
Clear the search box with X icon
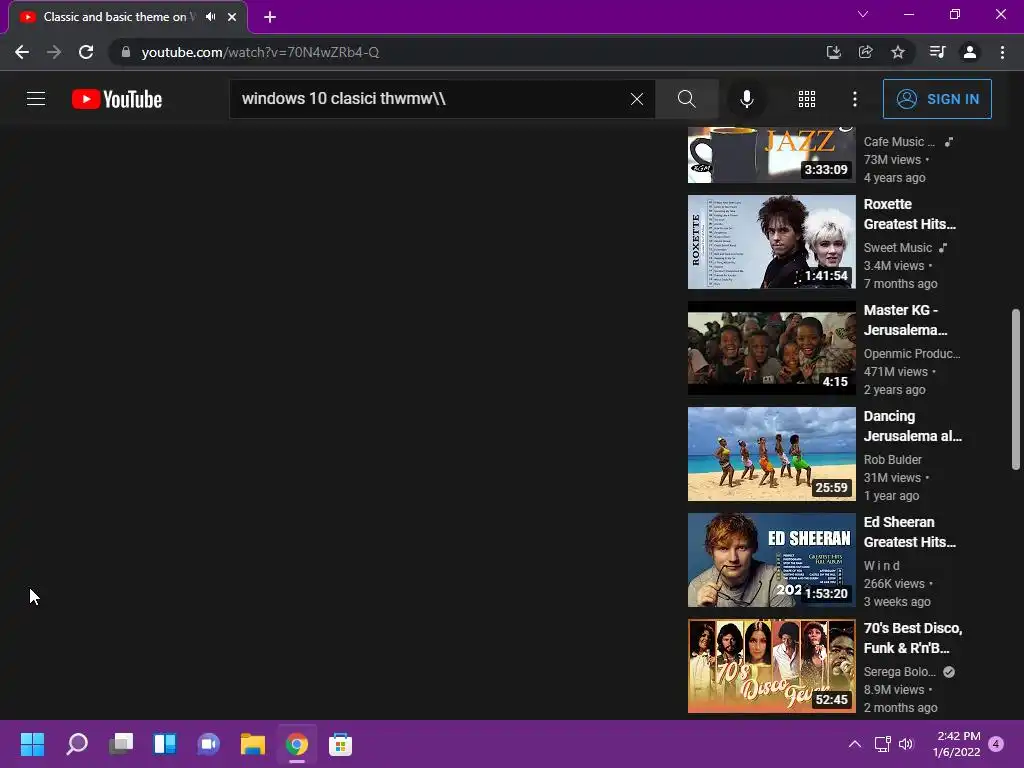[x=637, y=99]
